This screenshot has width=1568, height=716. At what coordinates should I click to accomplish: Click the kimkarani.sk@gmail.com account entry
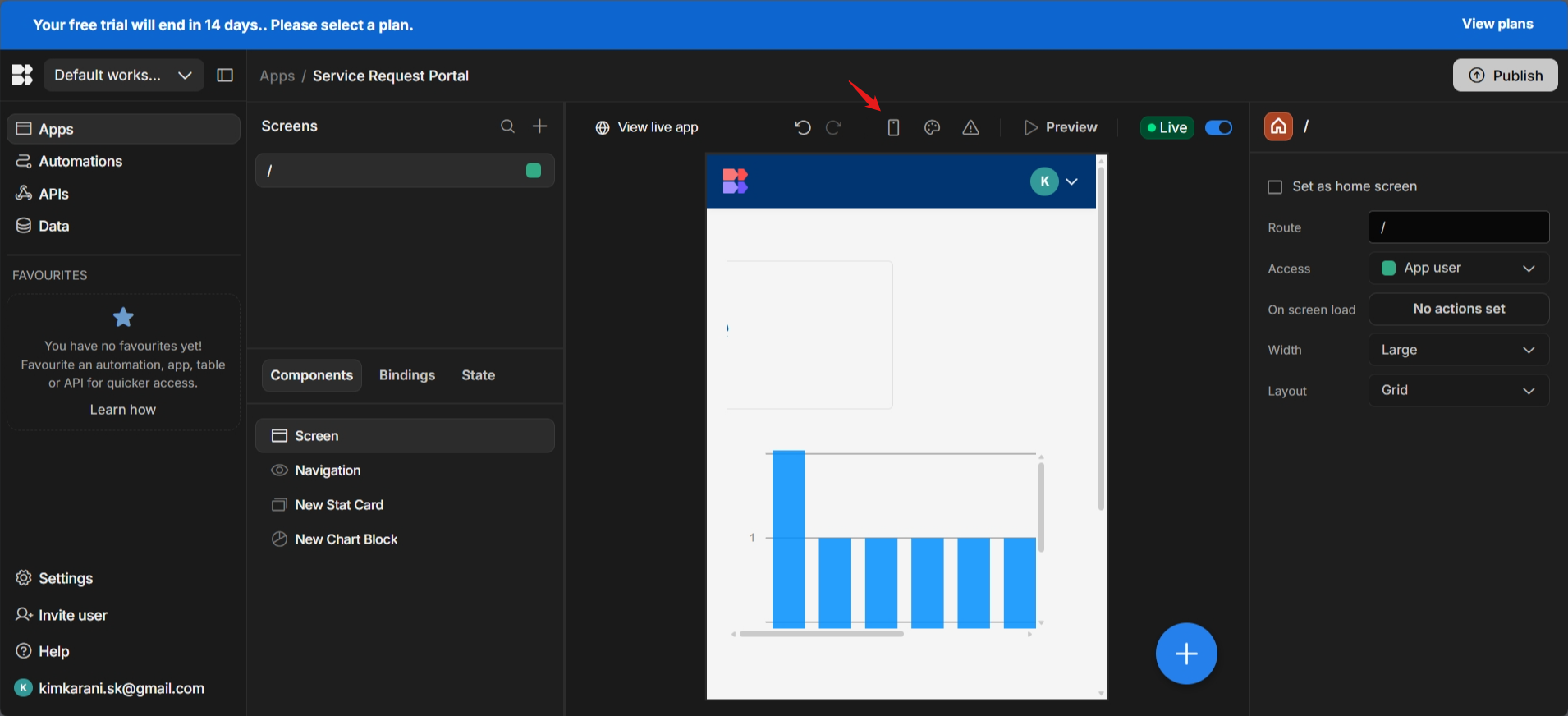(110, 688)
